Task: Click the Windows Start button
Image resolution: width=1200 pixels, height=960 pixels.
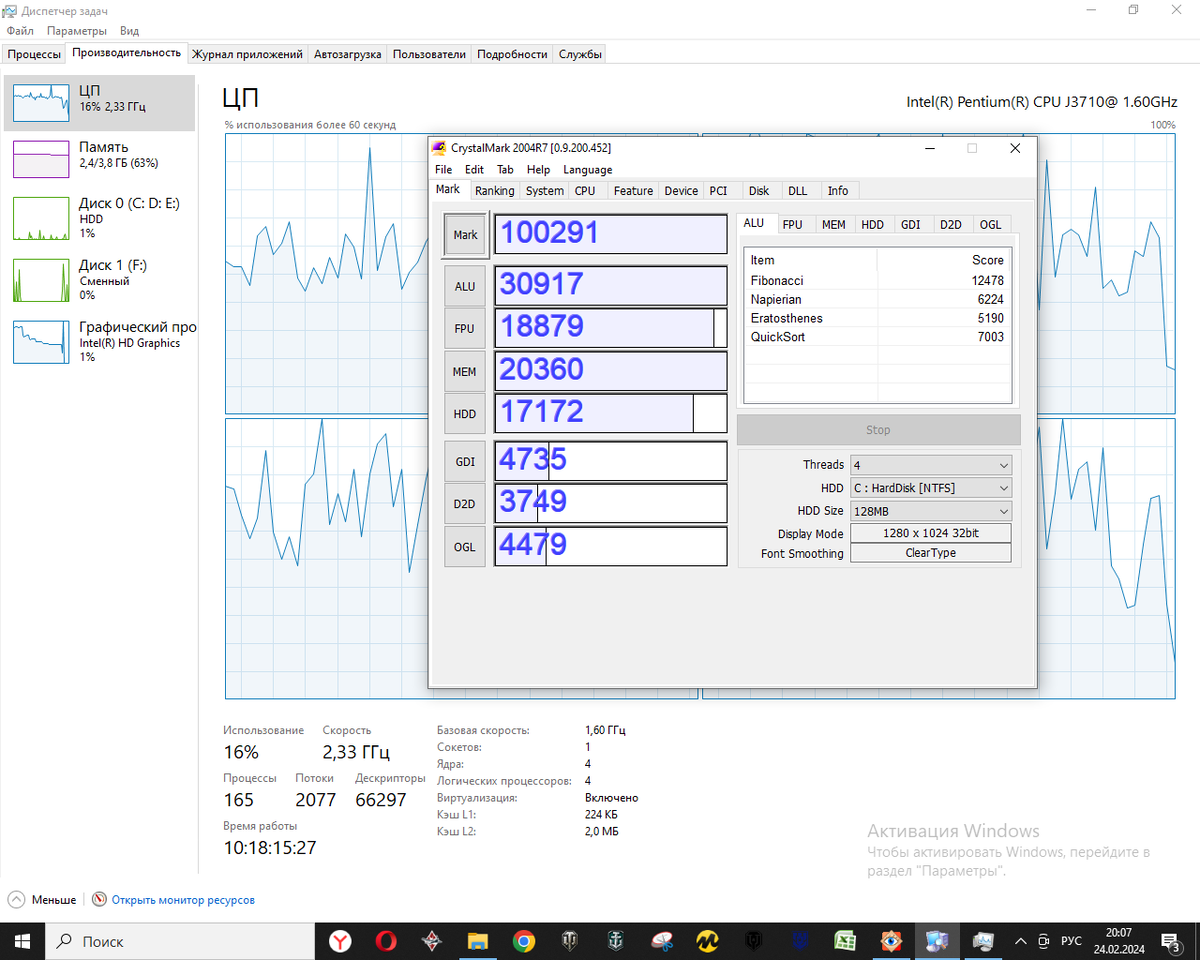Action: (x=23, y=941)
